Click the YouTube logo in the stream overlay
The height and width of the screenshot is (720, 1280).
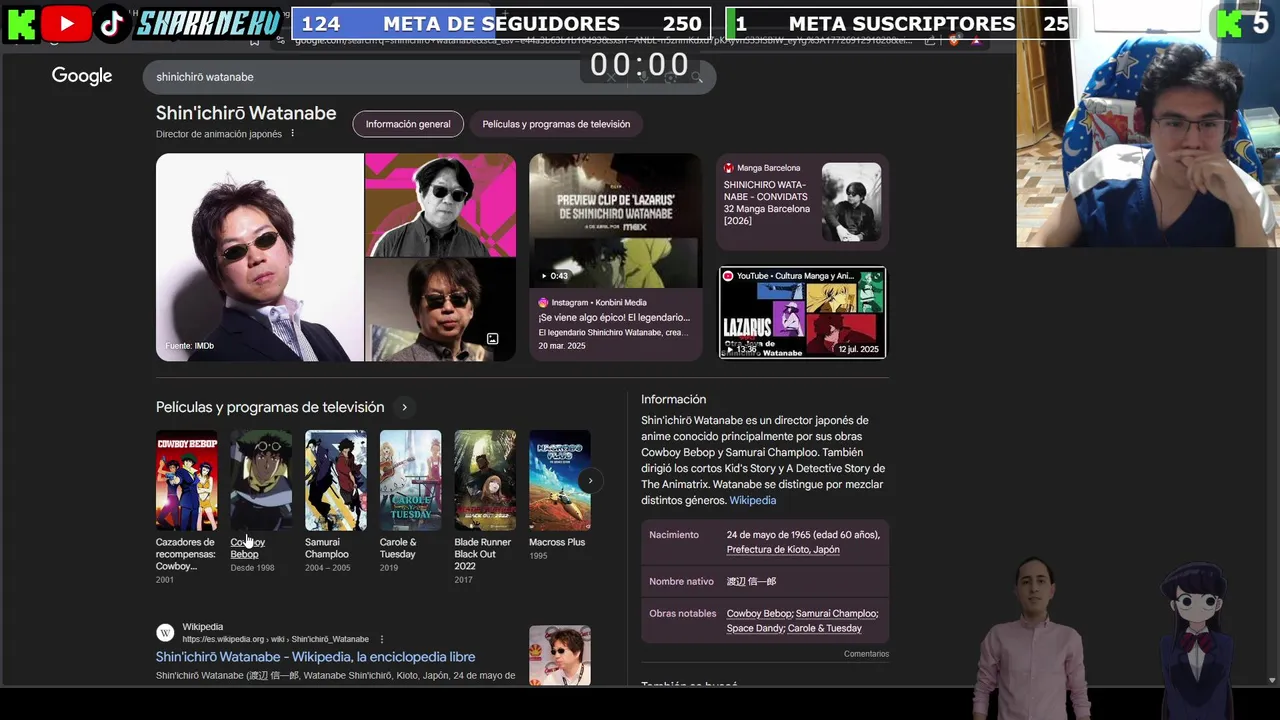click(x=67, y=24)
